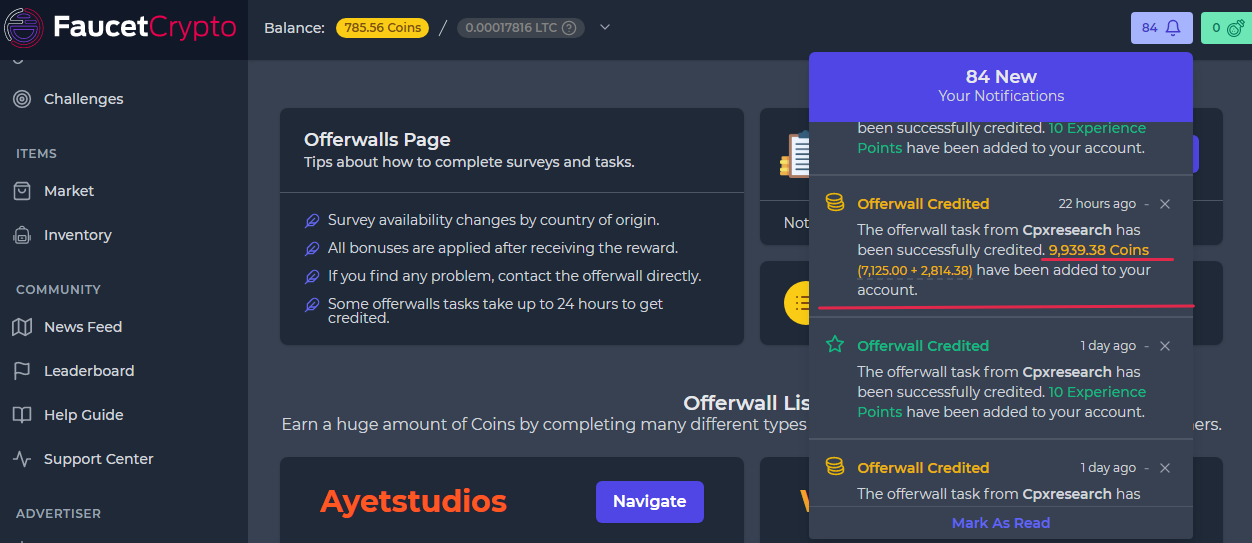The width and height of the screenshot is (1252, 543).
Task: Click feather icon beside survey availability tip
Action: pos(312,220)
